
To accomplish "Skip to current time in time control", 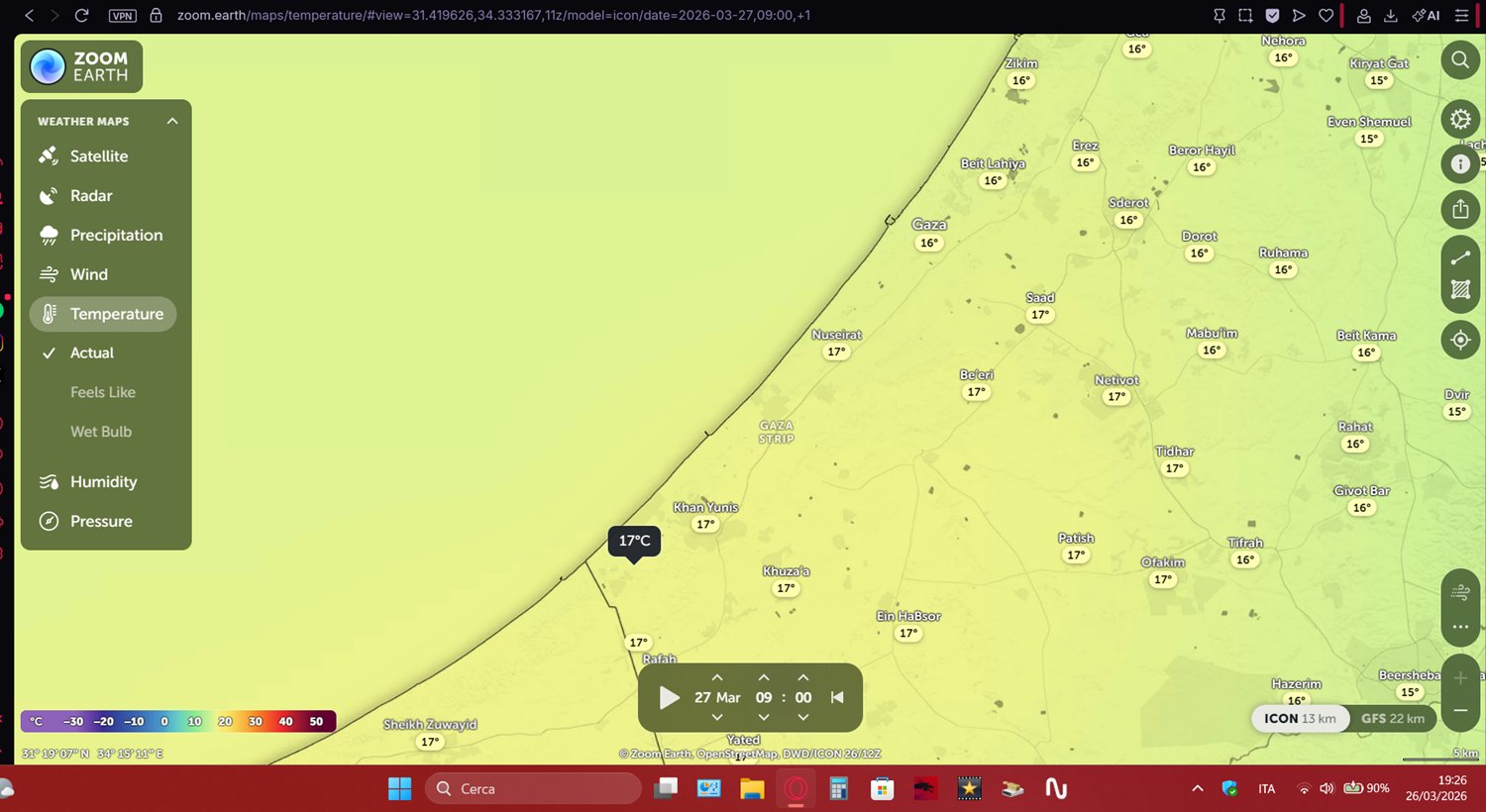I will pyautogui.click(x=837, y=697).
